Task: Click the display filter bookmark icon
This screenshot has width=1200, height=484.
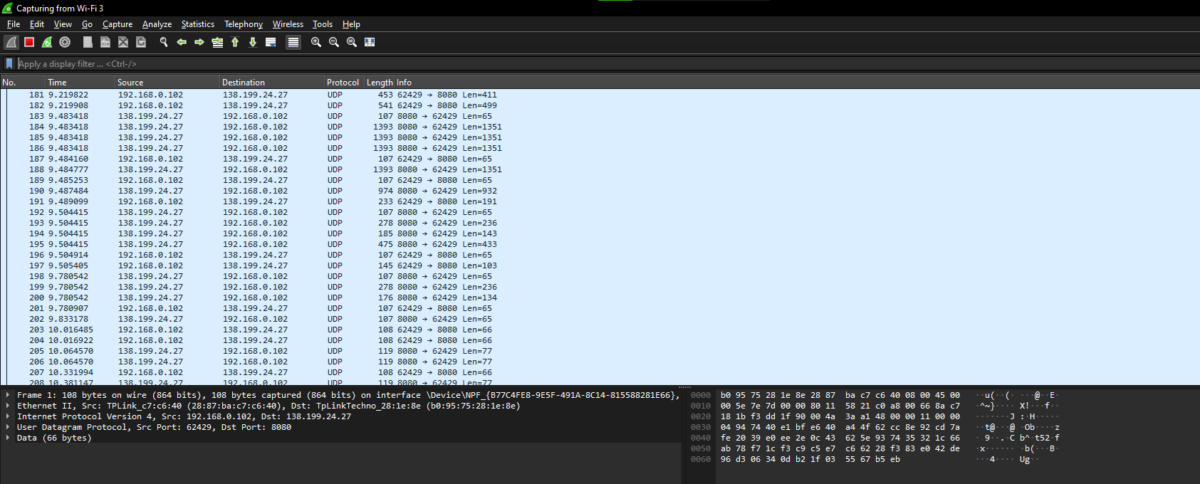Action: 9,63
